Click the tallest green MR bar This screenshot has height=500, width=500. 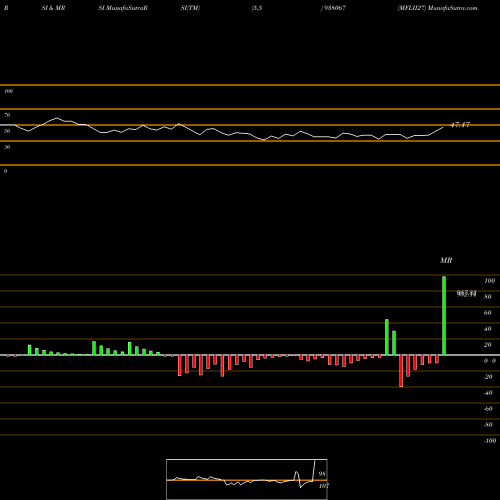[444, 315]
